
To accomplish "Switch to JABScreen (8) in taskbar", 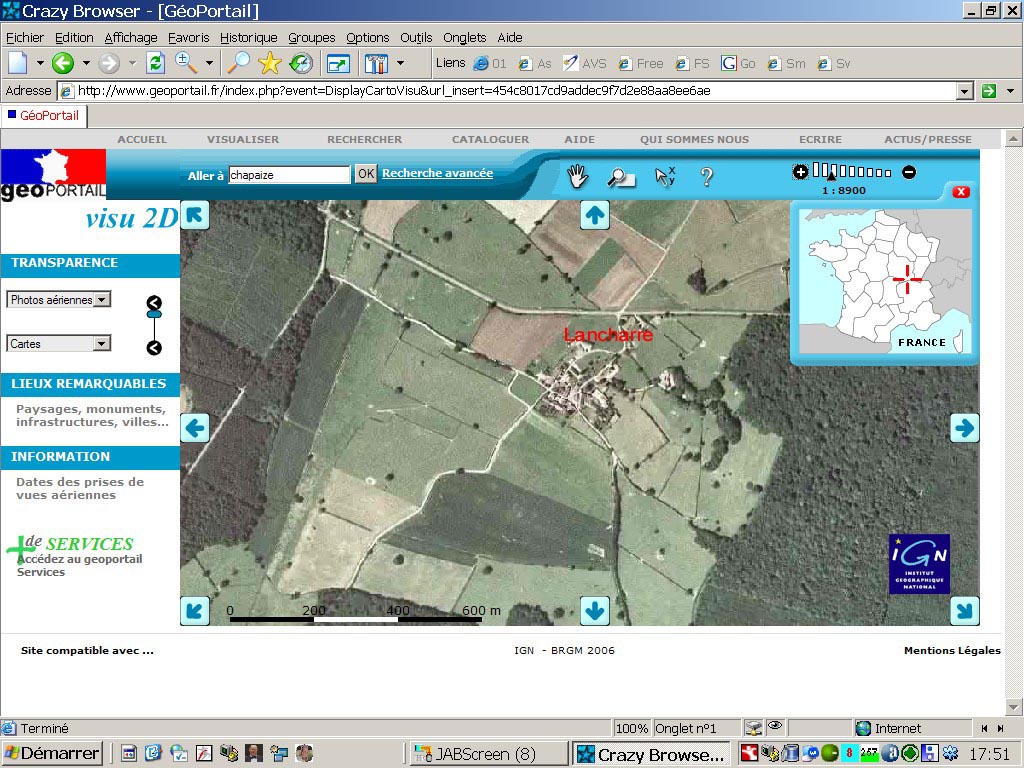I will coord(488,754).
